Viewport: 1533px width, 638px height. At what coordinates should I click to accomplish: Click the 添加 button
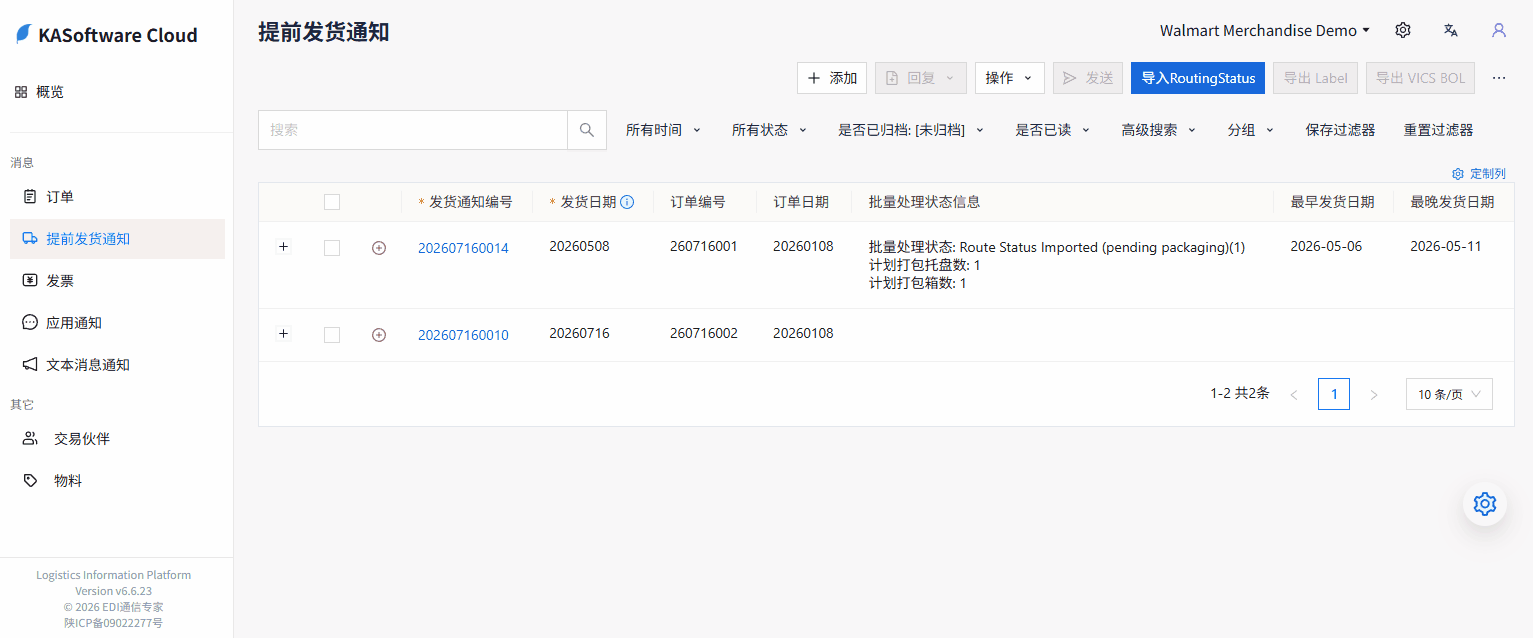click(x=832, y=78)
